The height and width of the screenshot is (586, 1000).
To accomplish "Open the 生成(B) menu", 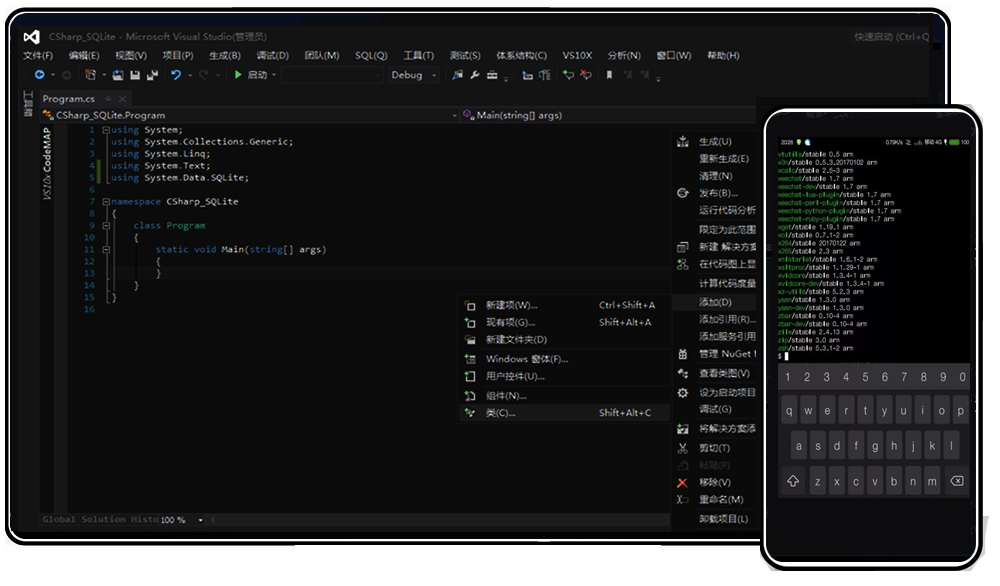I will [x=225, y=55].
